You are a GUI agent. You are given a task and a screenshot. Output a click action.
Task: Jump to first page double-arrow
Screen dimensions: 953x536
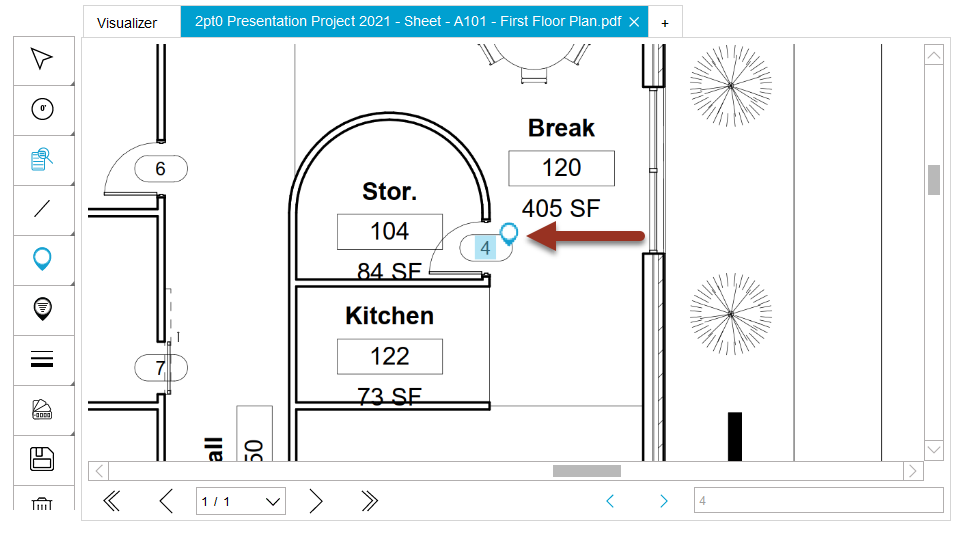(112, 501)
